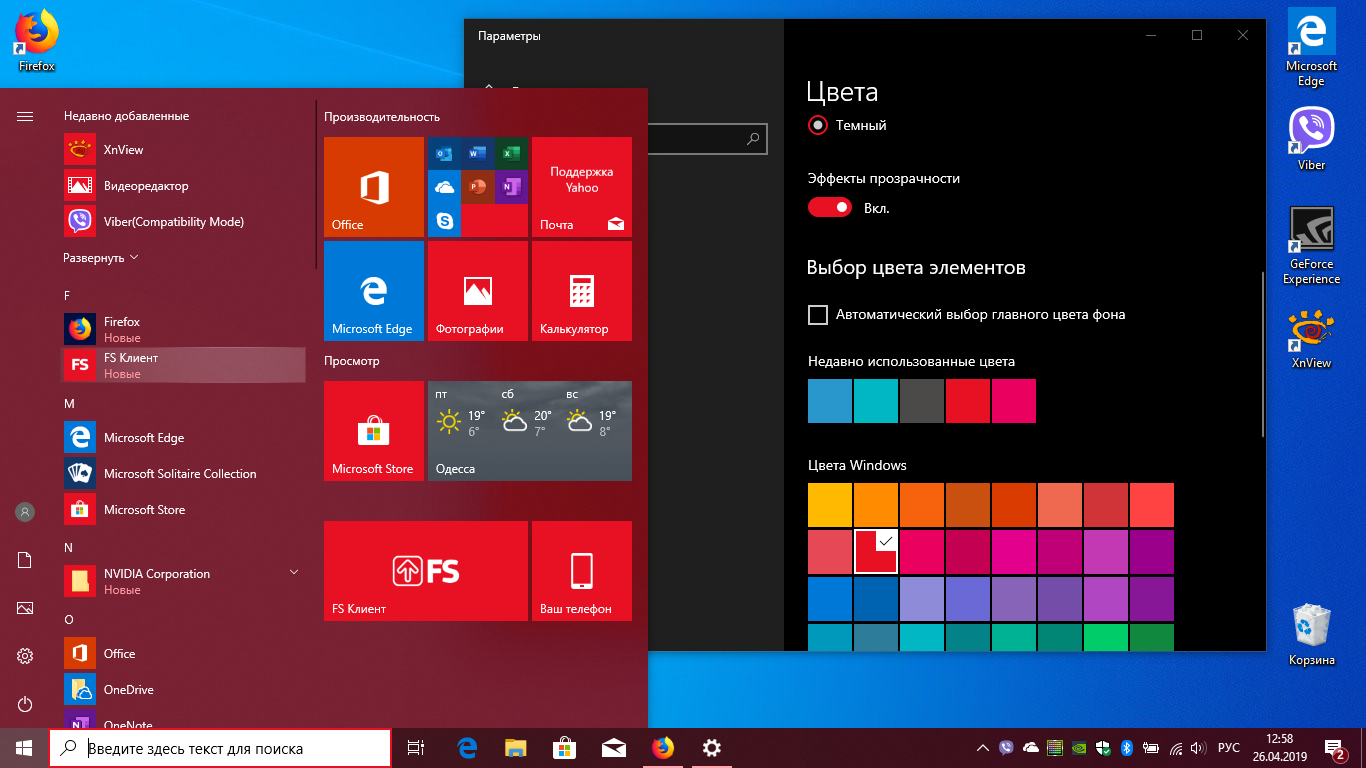Click the Office live tile
Screen dimensions: 1366x768
tap(374, 187)
